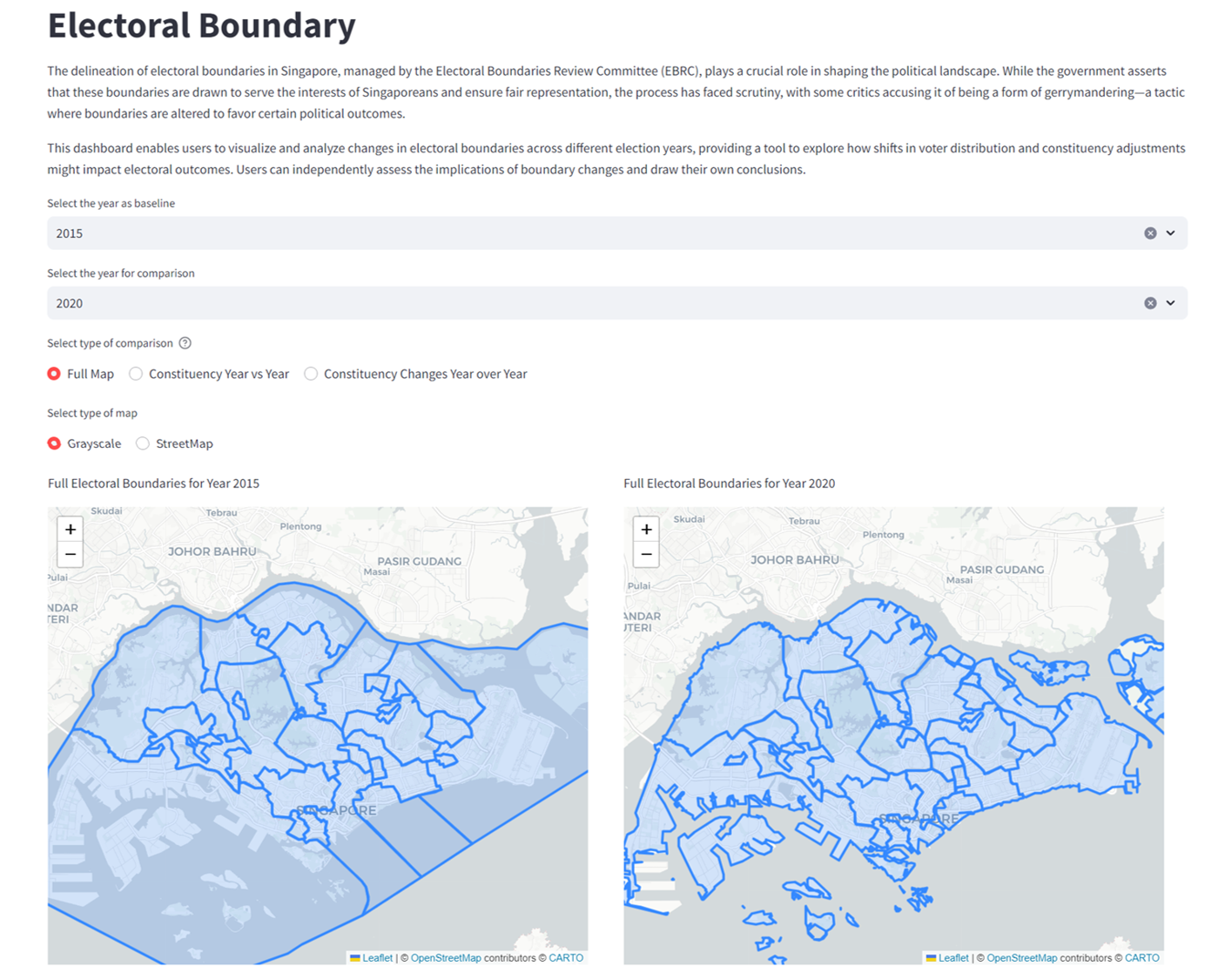Screen dimensions: 1232x980
Task: Click the Singapore label on 2020 map
Action: 919,819
